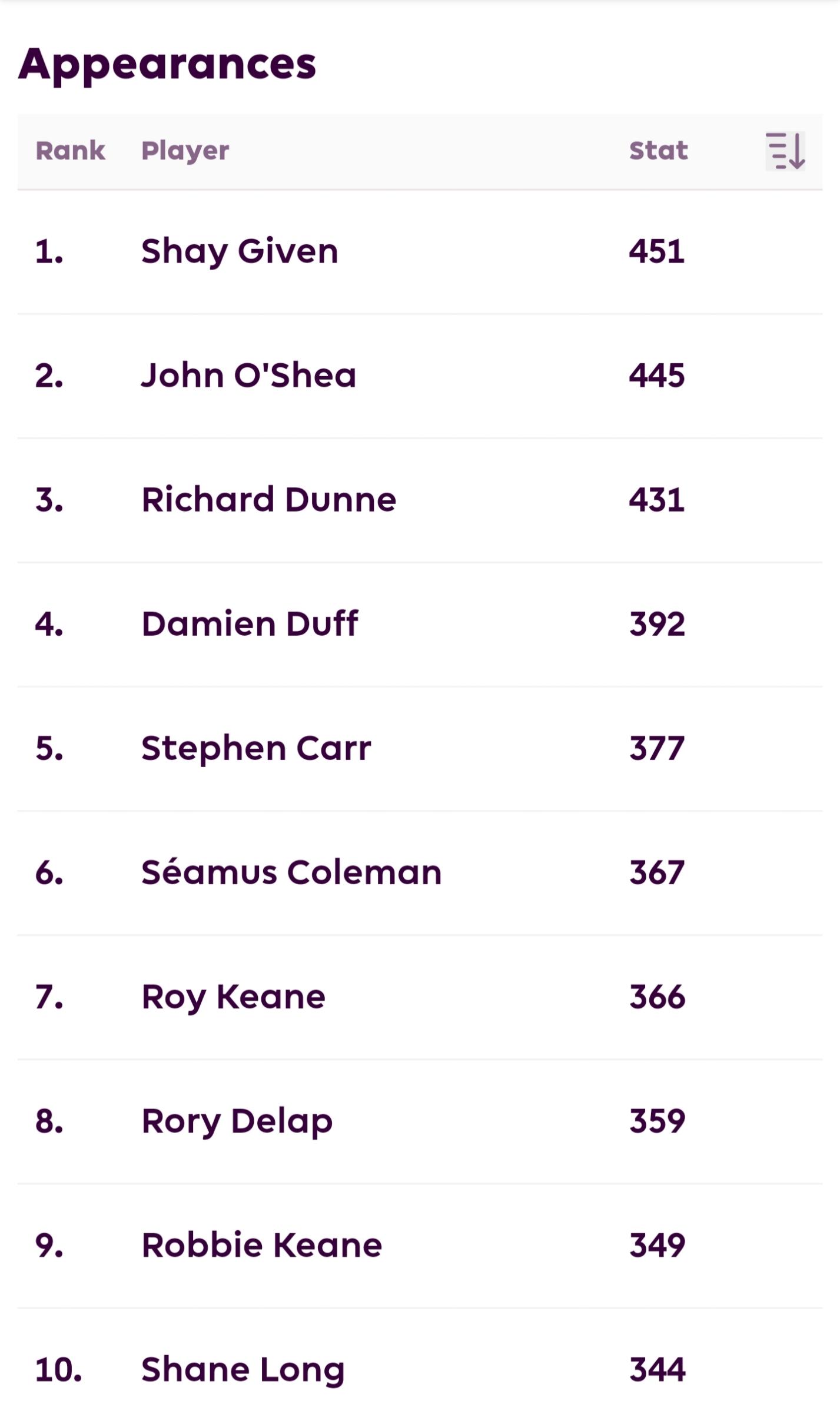Click Roy Keane's 366 stat value
The image size is (840, 1414).
658,997
